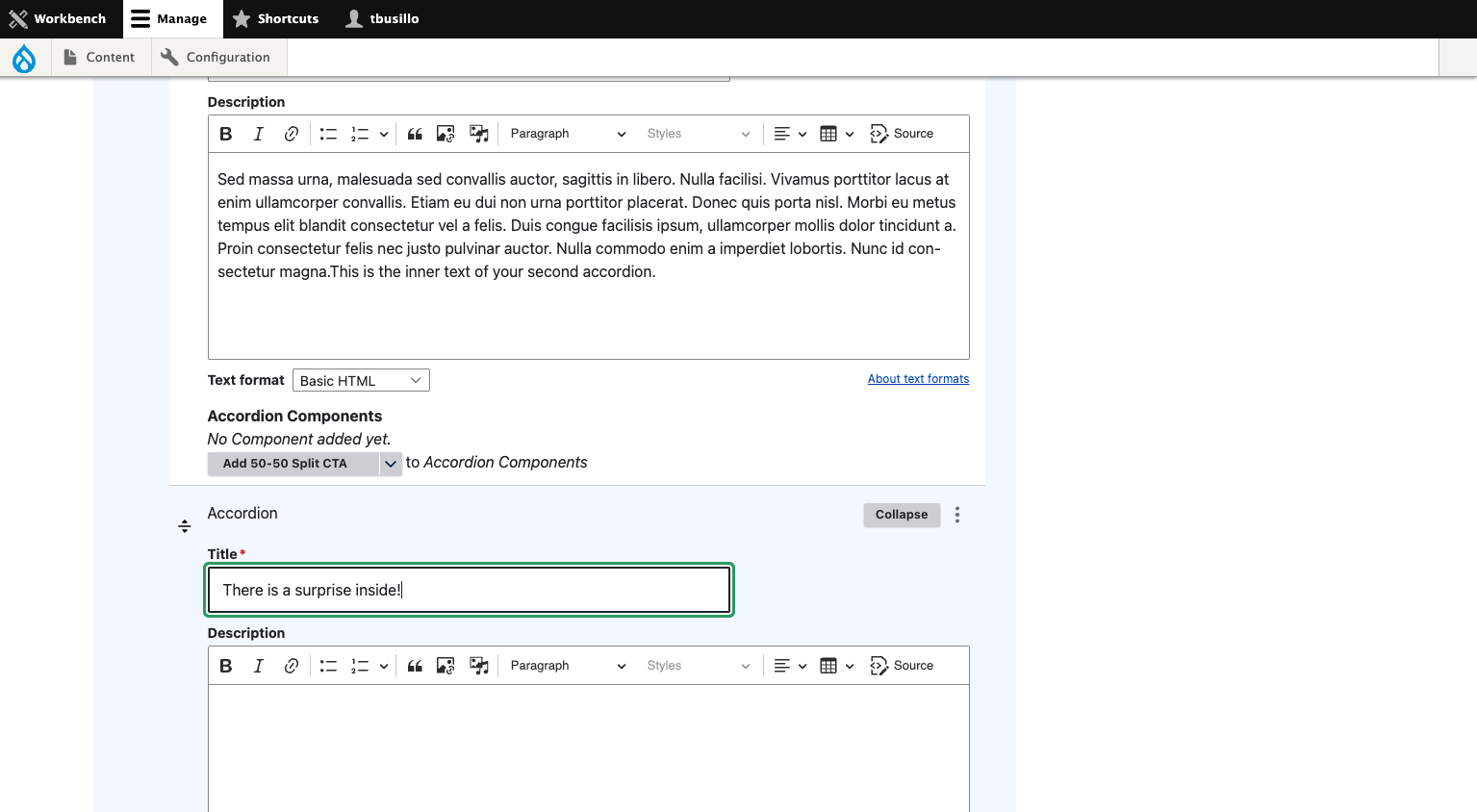Screen dimensions: 1477x812
Task: Click the Add 50-50 Split CTA button
Action: tap(293, 464)
